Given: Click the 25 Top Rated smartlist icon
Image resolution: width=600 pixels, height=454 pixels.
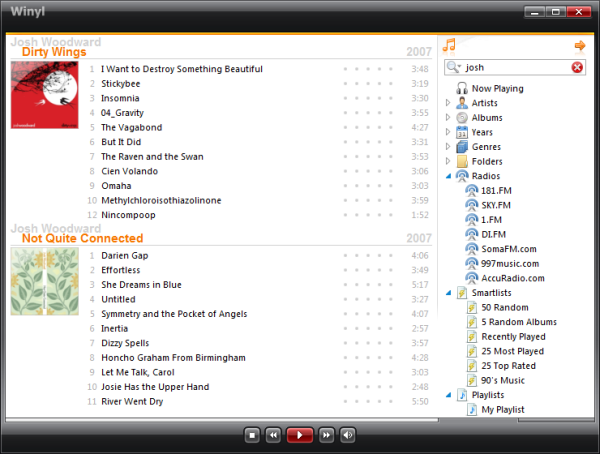Looking at the screenshot, I should [x=472, y=366].
